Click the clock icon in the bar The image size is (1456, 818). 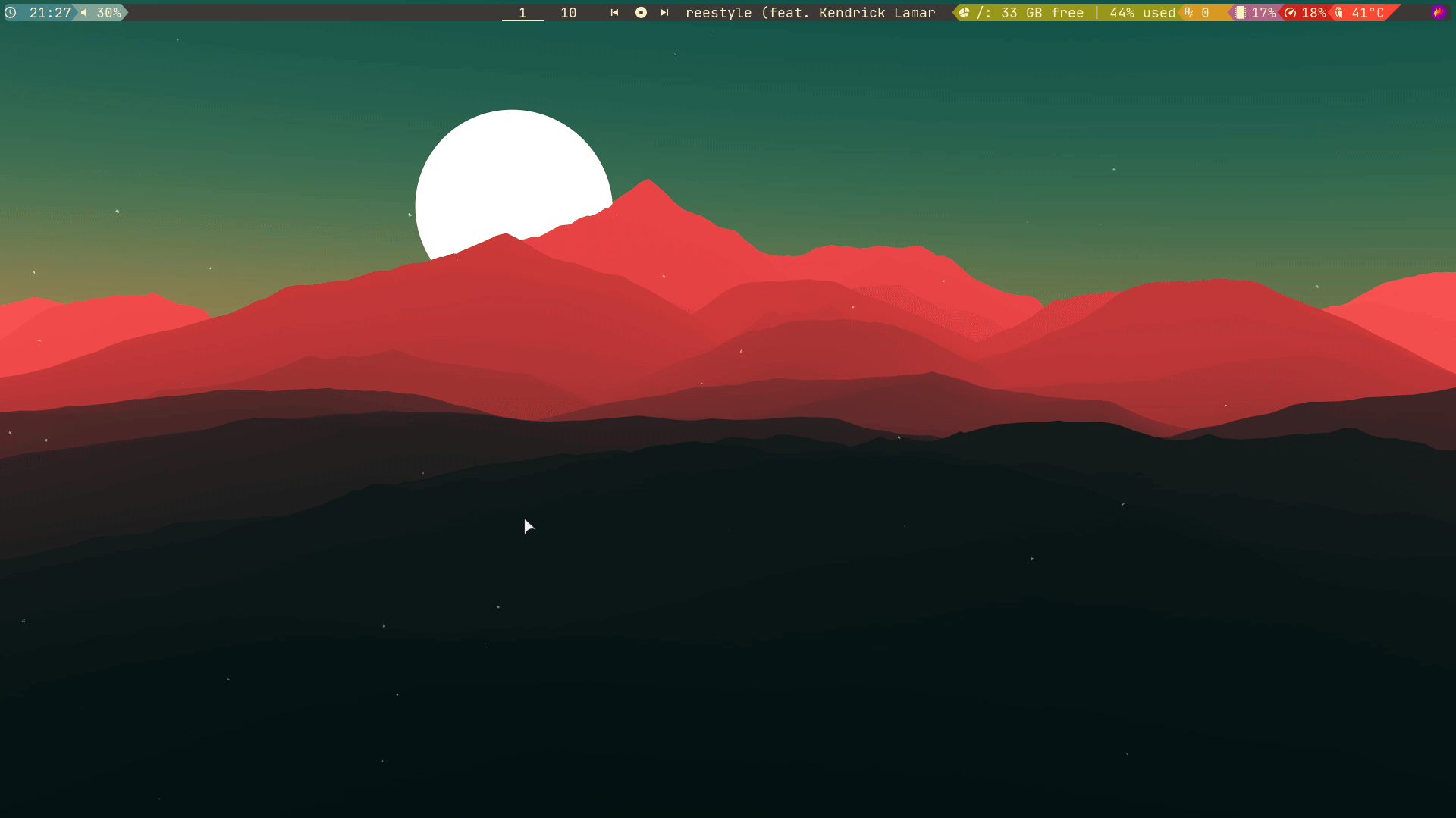point(11,13)
